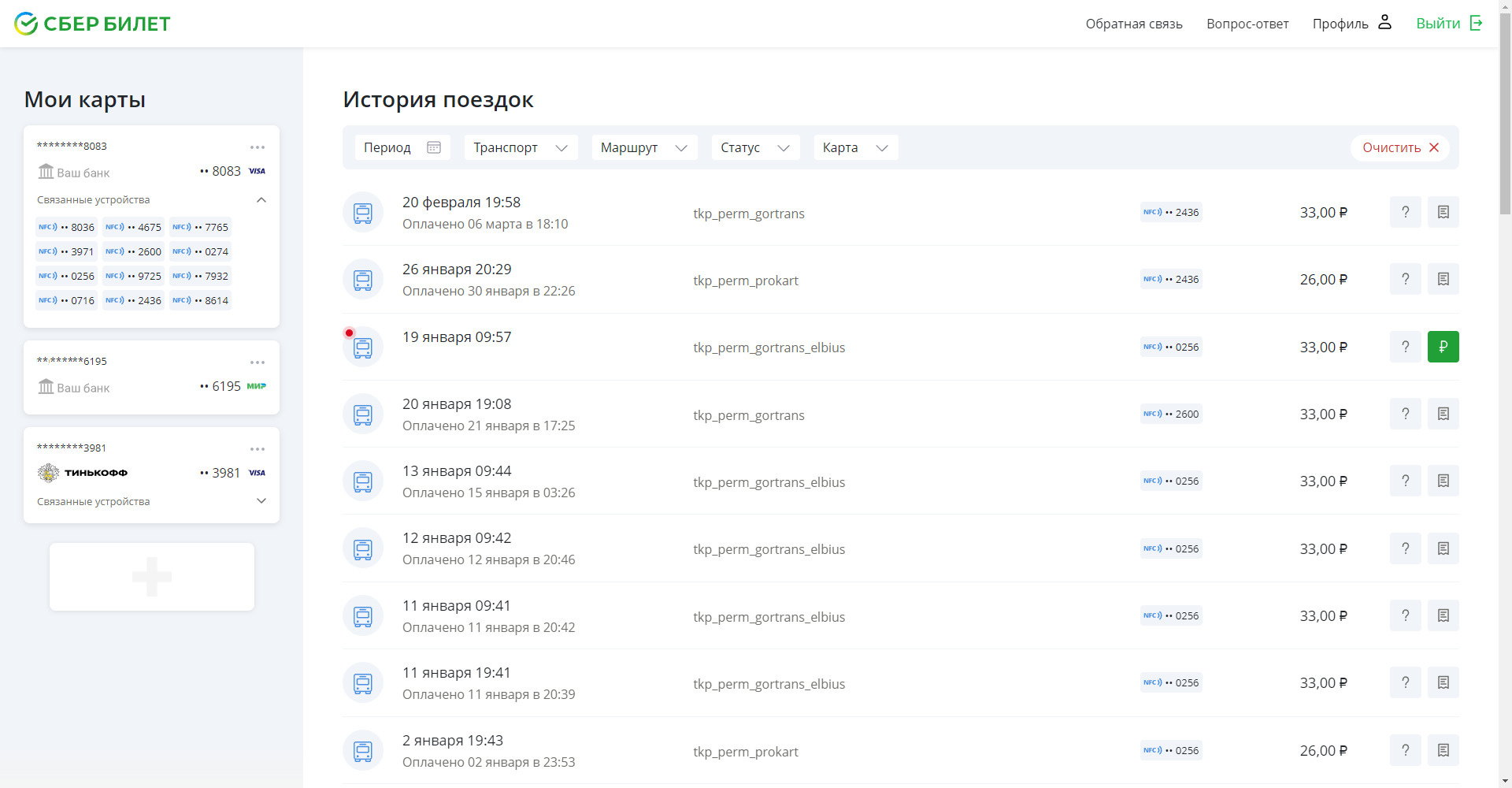This screenshot has width=1512, height=788.
Task: Open receipt for 13 января 09:44 trip
Action: coord(1443,481)
